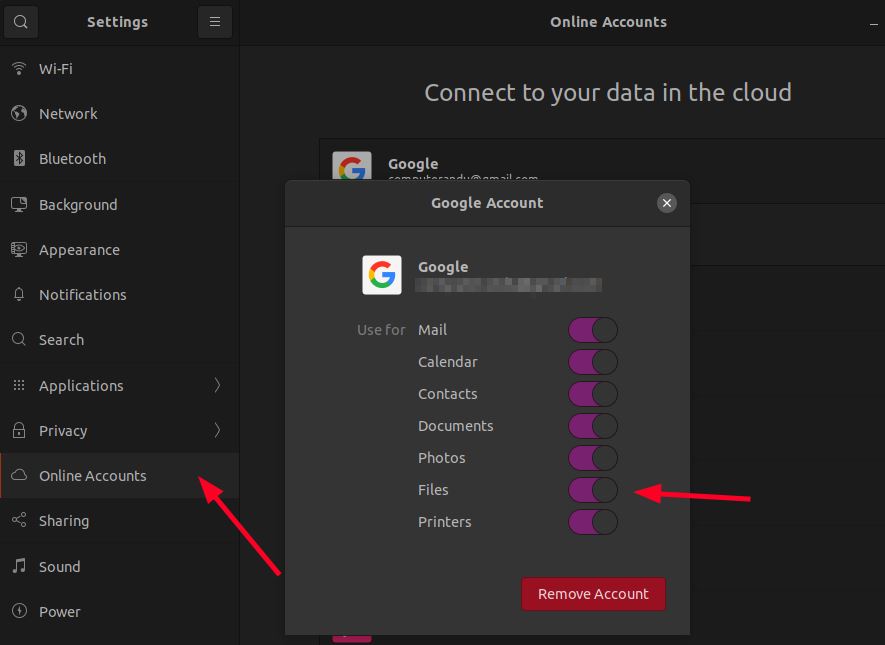The height and width of the screenshot is (645, 885).
Task: Click the Wi-Fi signal icon
Action: coord(19,68)
